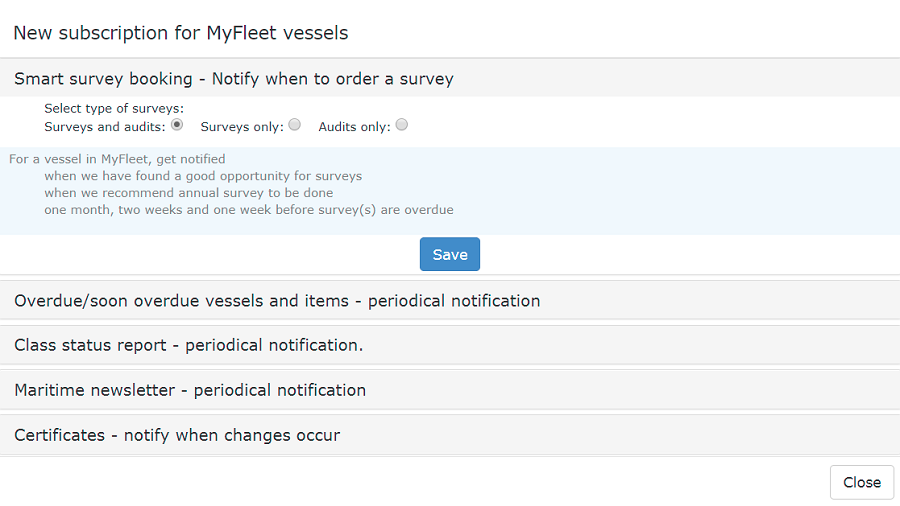Close the new subscription dialog
Screen dimensions: 900x506
pyautogui.click(x=861, y=482)
